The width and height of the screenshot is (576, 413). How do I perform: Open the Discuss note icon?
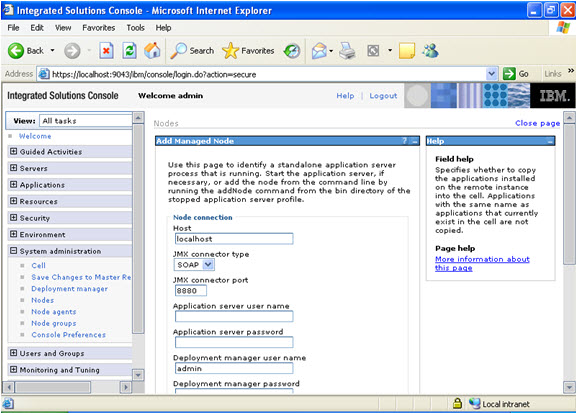[407, 51]
